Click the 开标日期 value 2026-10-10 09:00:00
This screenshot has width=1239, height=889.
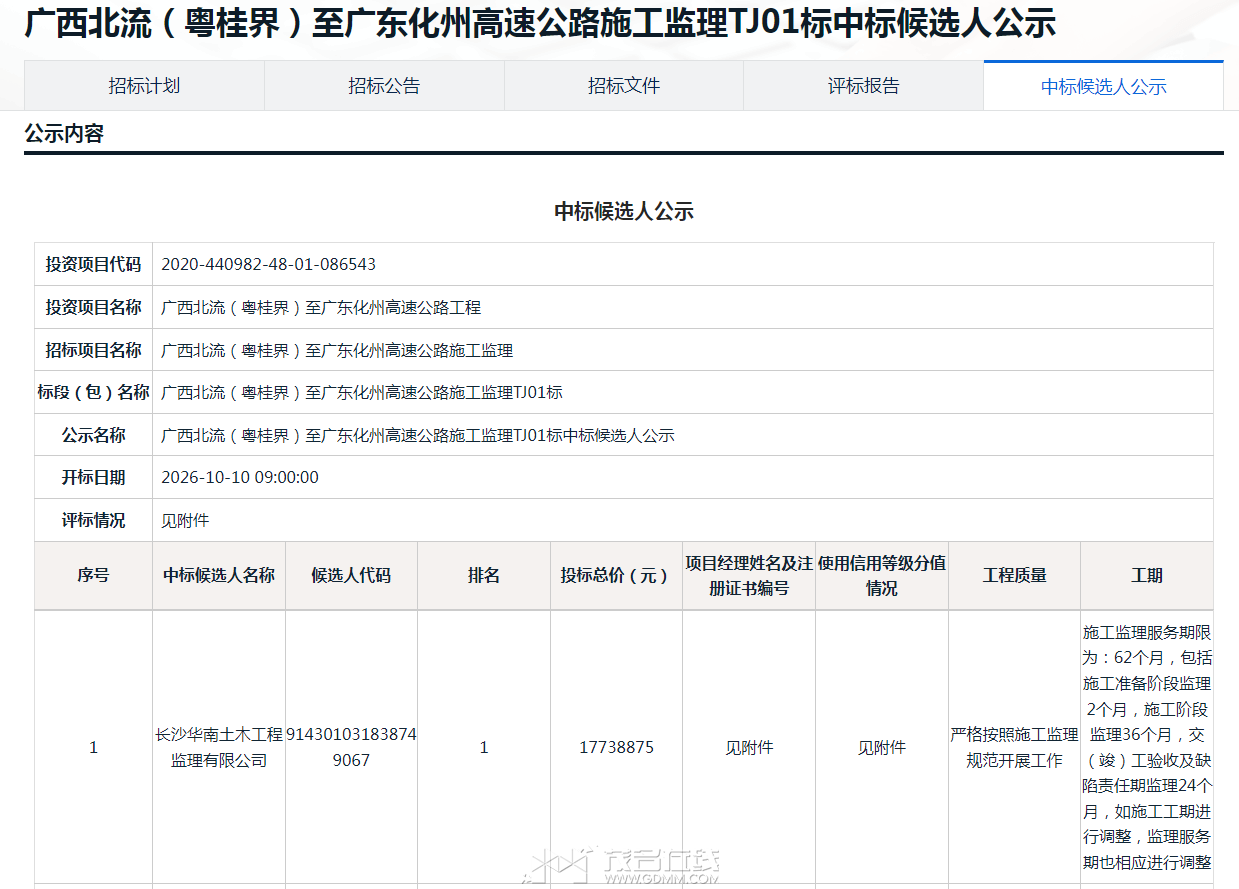(x=240, y=478)
